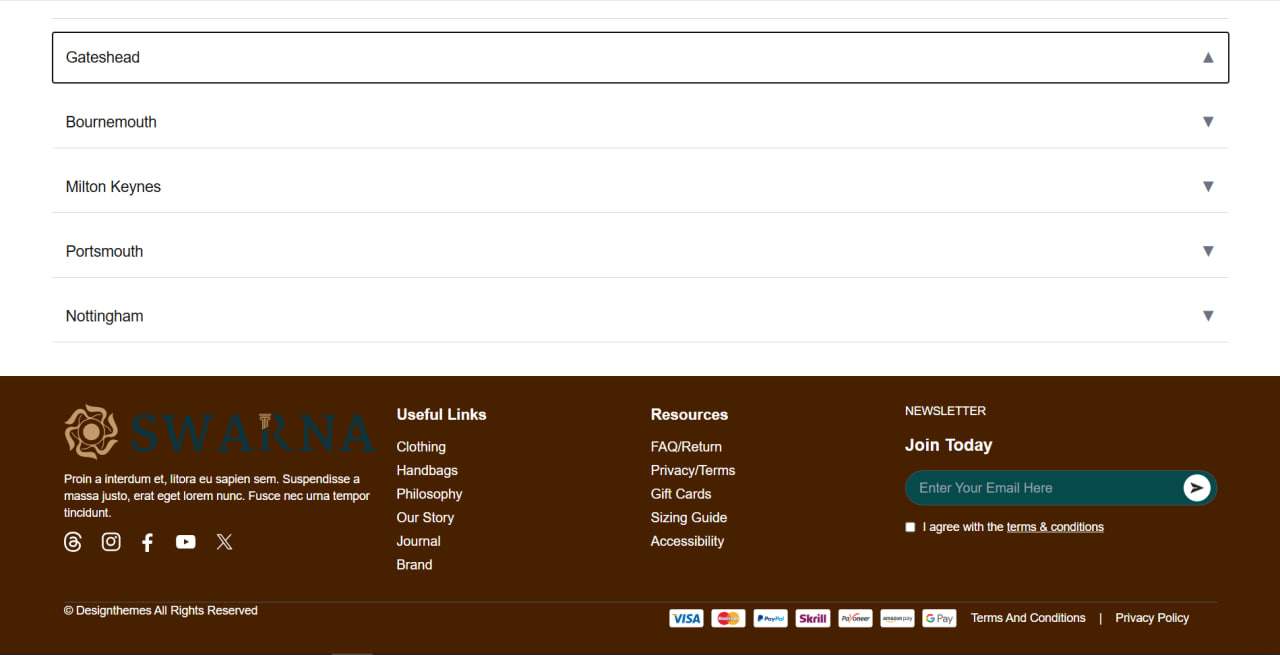Click the Facebook icon in footer
Viewport: 1280px width, 655px height.
147,542
